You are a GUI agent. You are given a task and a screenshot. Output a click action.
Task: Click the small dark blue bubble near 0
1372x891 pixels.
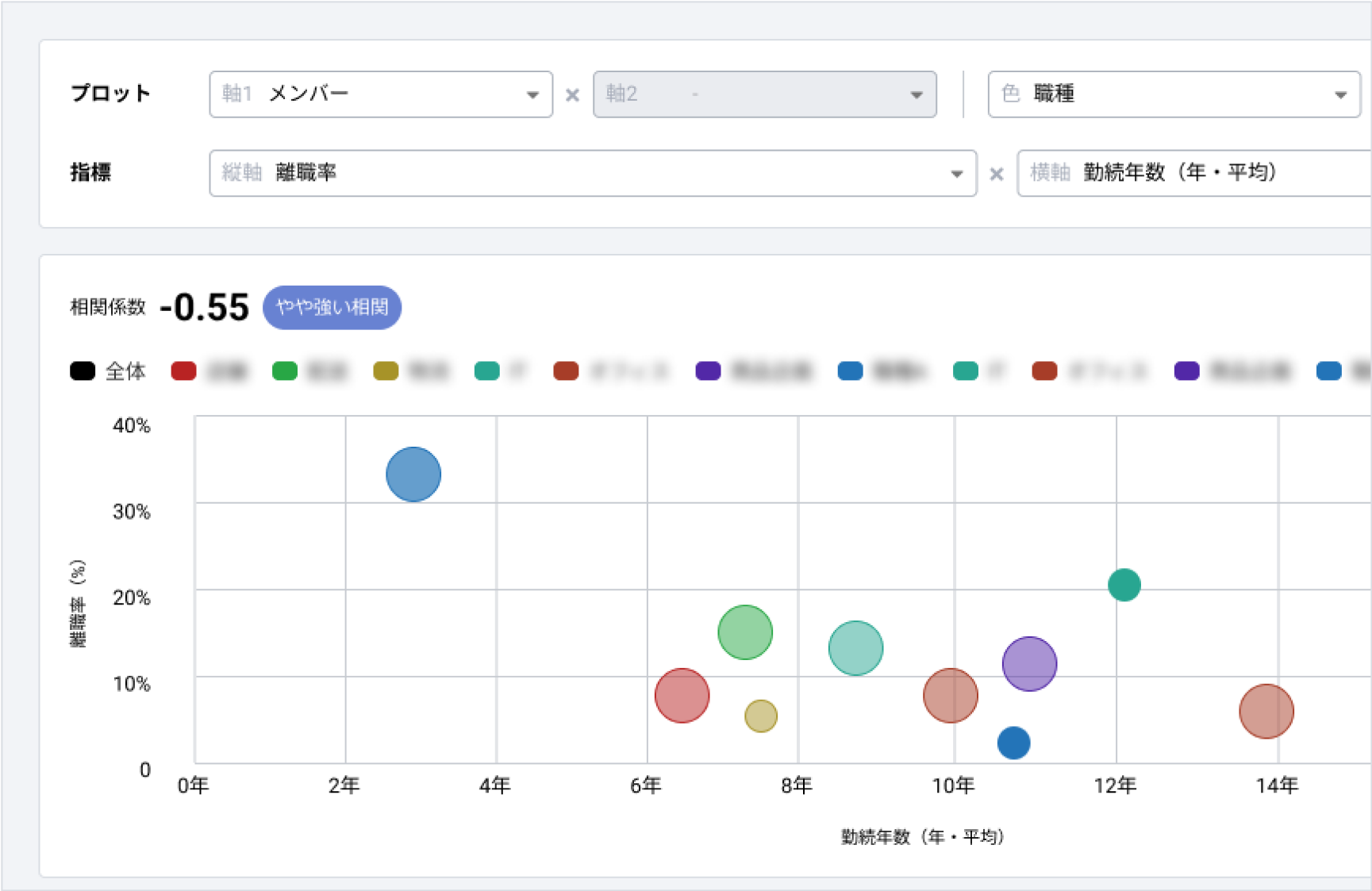tap(1013, 743)
